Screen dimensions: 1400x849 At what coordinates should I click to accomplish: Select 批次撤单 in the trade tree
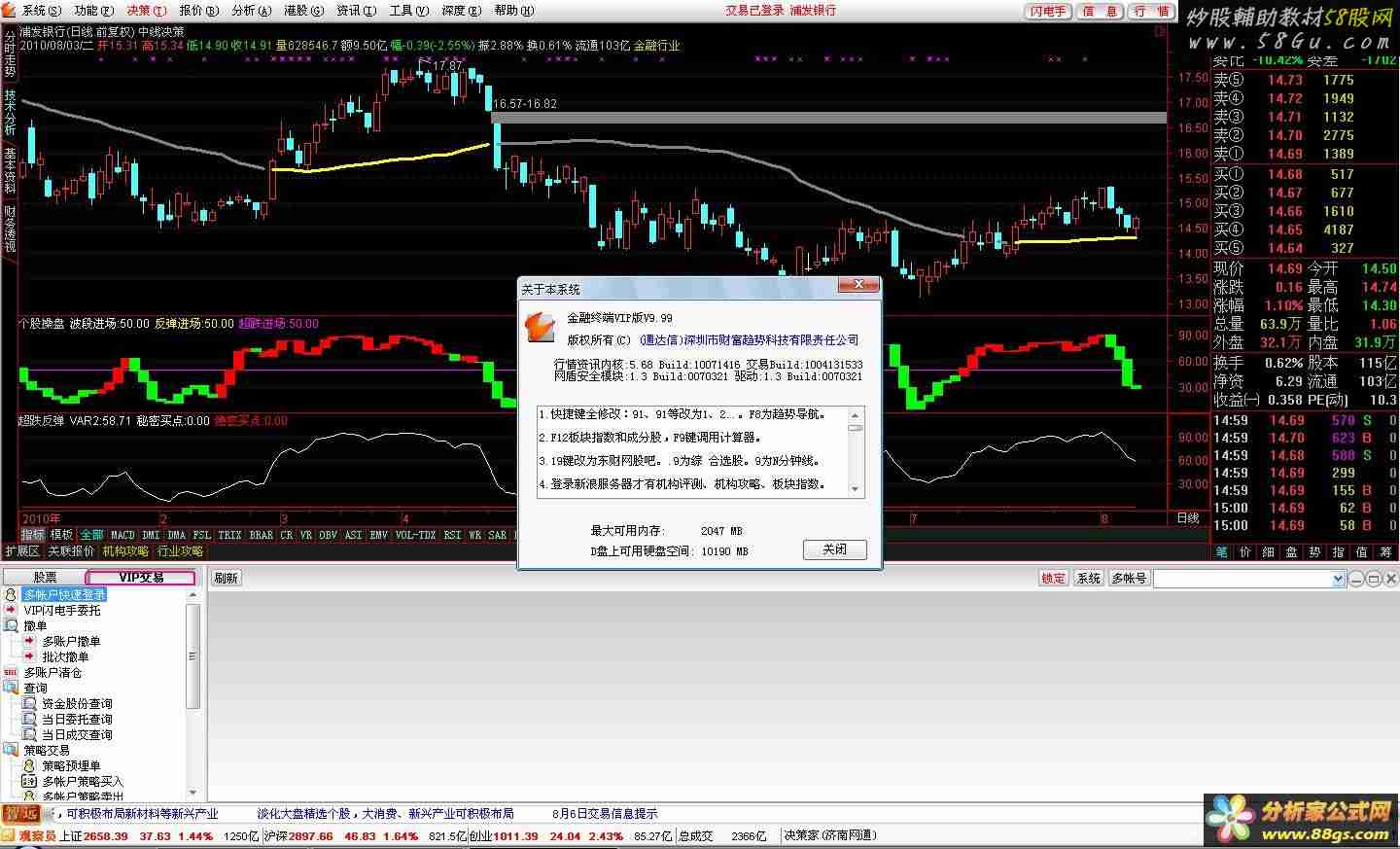(x=65, y=656)
